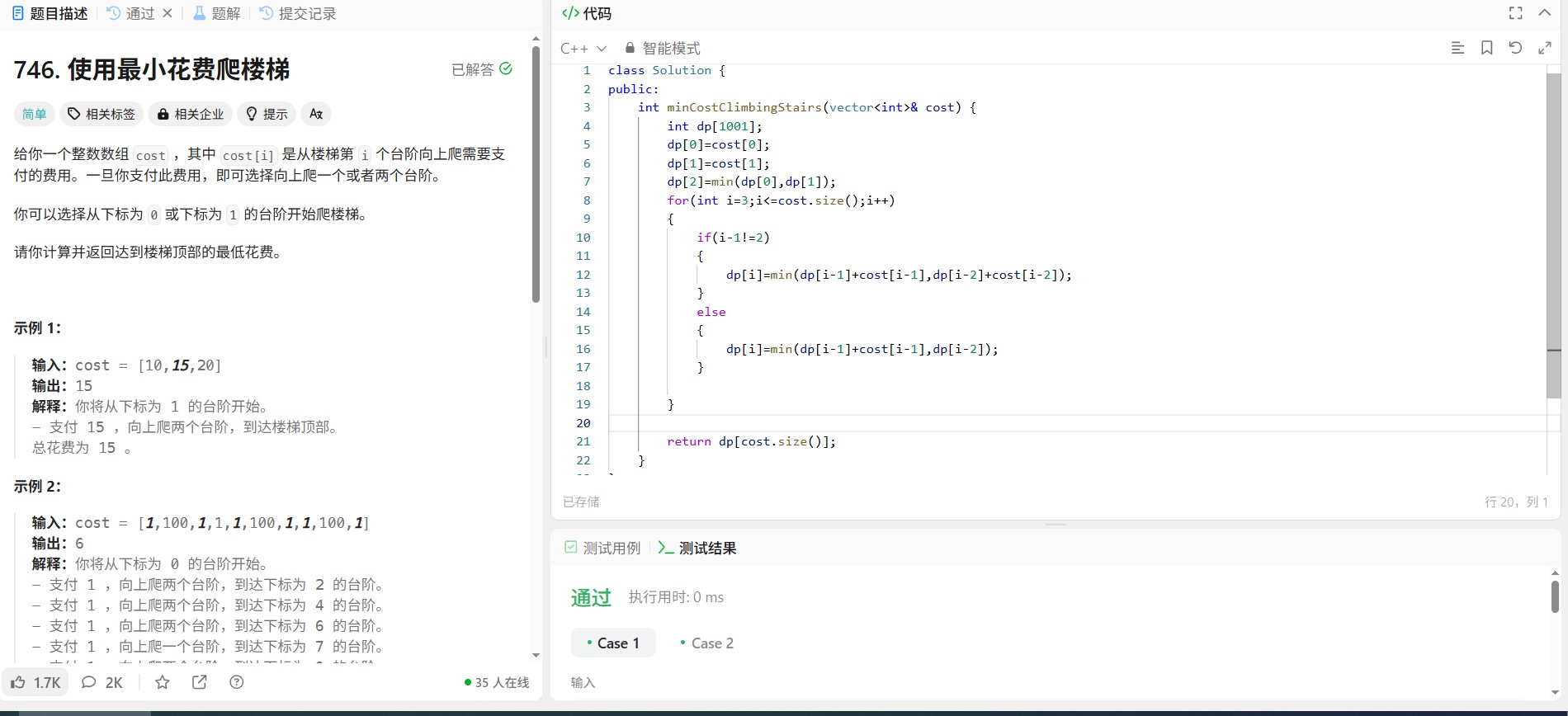Viewport: 1568px width, 716px height.
Task: Click the 'class Solution {' line
Action: click(667, 70)
